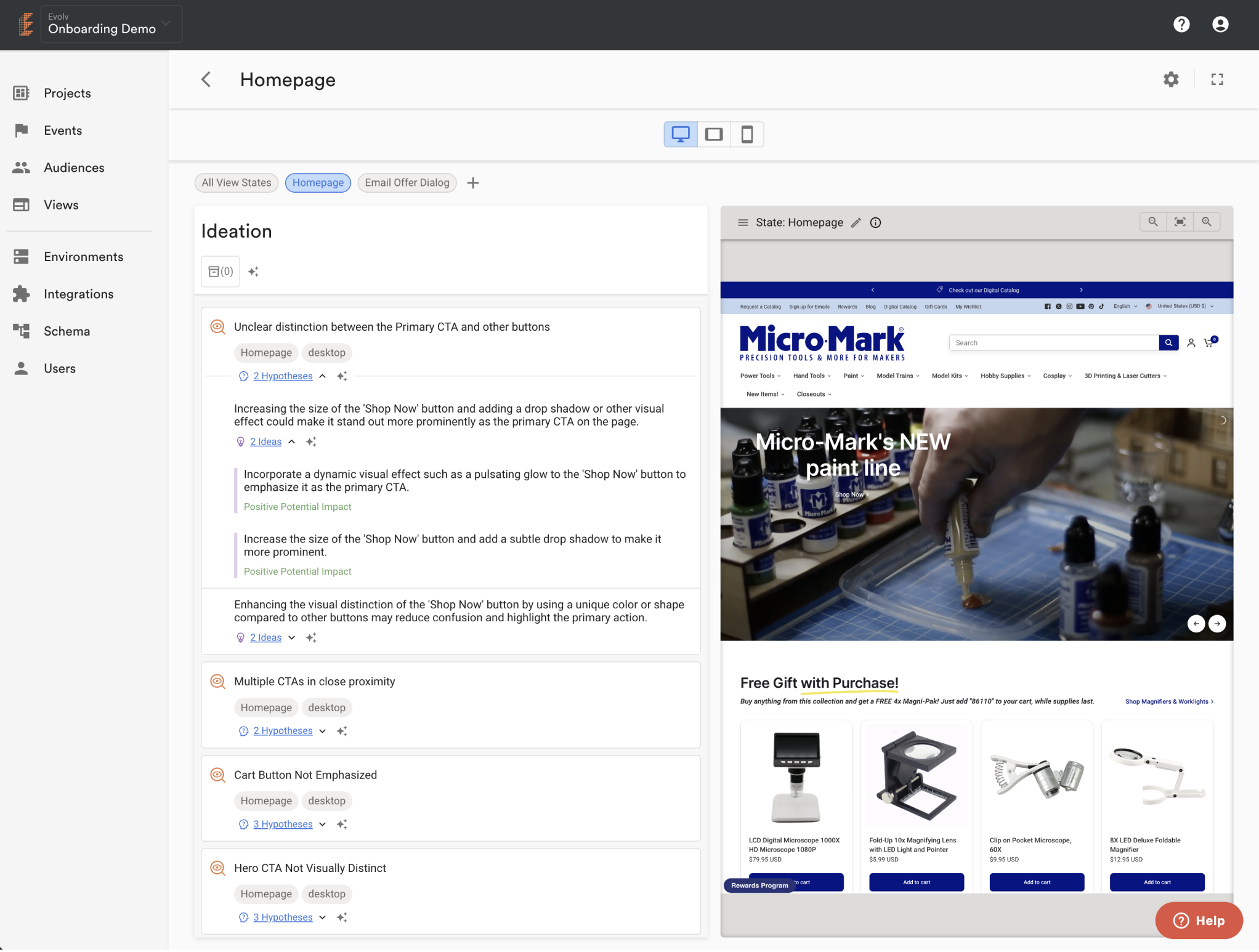Image resolution: width=1259 pixels, height=952 pixels.
Task: Open the Views sidebar item
Action: click(60, 204)
